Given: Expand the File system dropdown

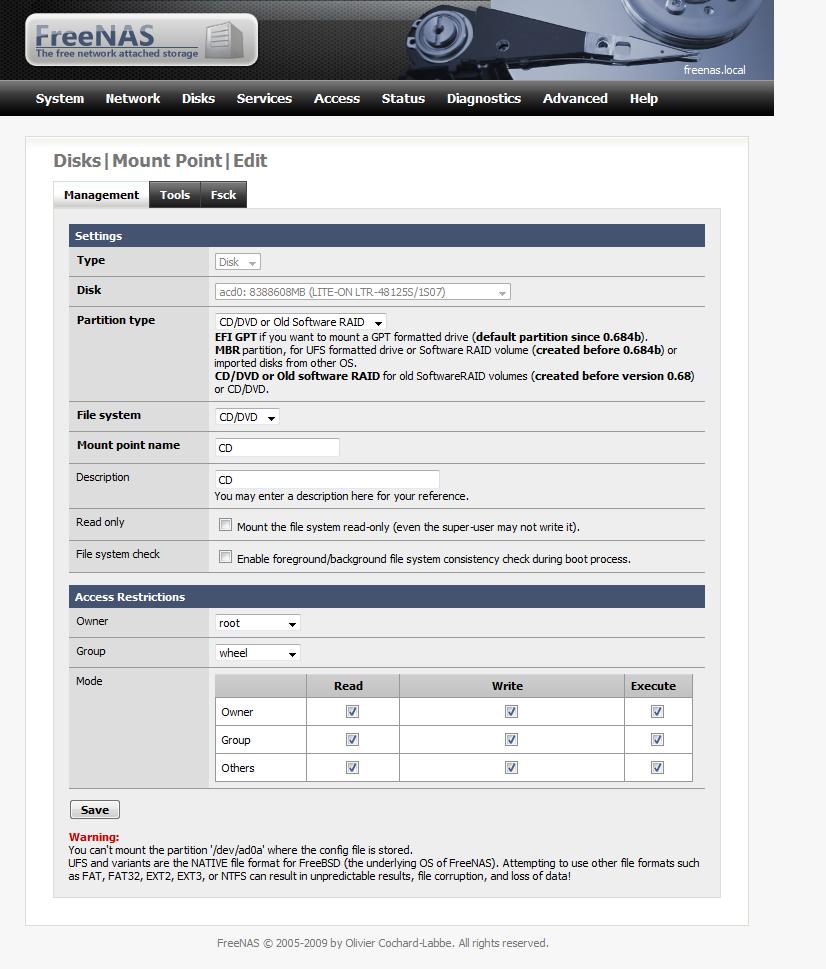Looking at the screenshot, I should pos(247,417).
